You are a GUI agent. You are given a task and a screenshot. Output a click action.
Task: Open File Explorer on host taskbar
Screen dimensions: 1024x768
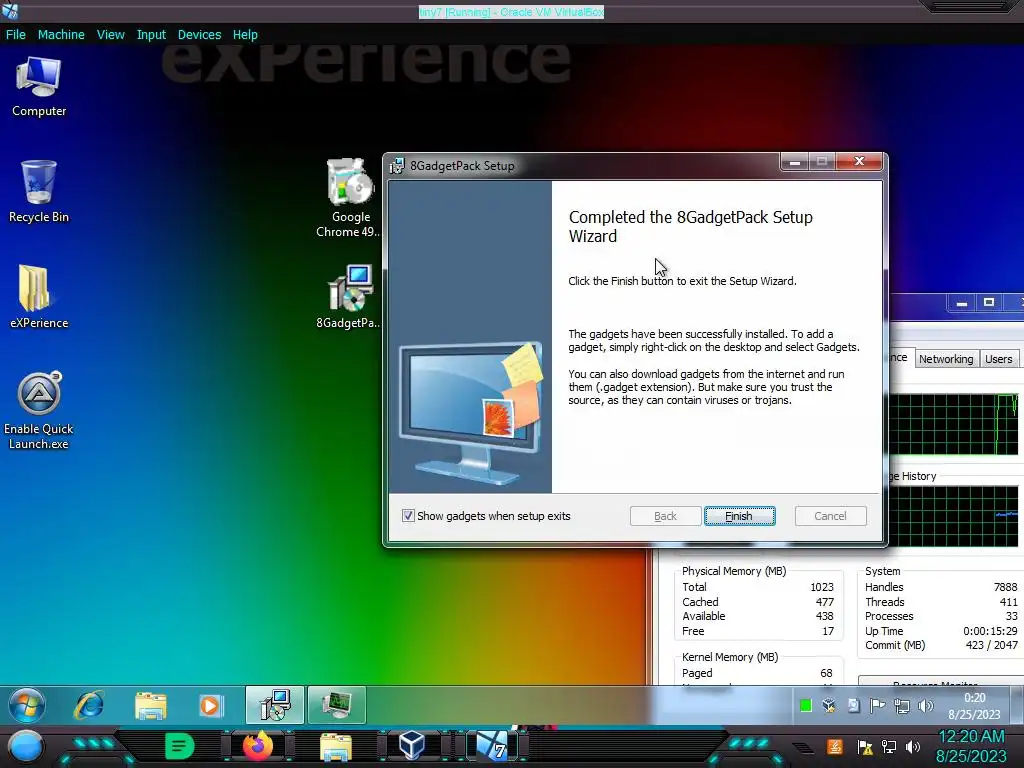[x=336, y=746]
